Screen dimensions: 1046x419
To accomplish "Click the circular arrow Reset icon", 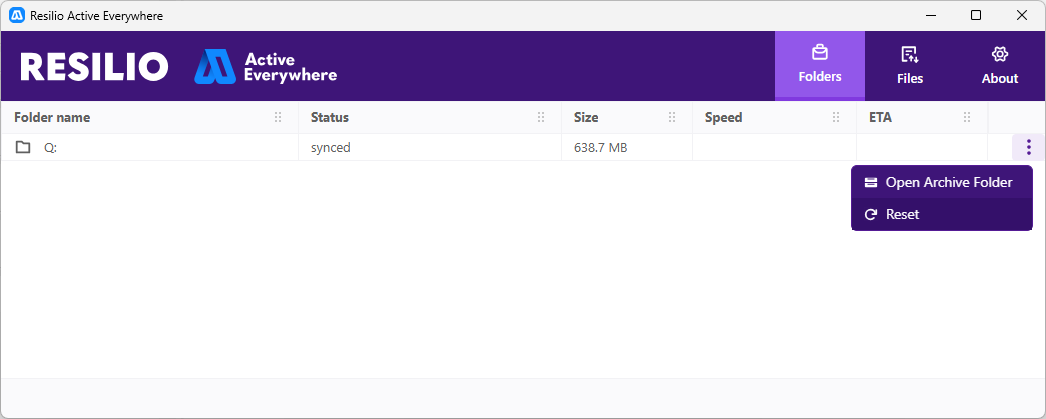I will tap(871, 215).
